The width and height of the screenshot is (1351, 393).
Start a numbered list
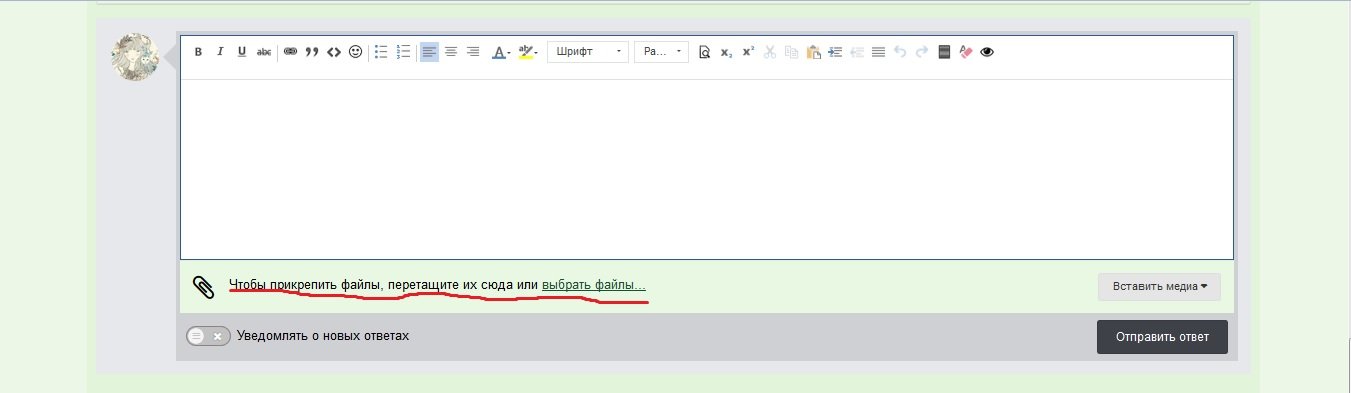point(404,52)
